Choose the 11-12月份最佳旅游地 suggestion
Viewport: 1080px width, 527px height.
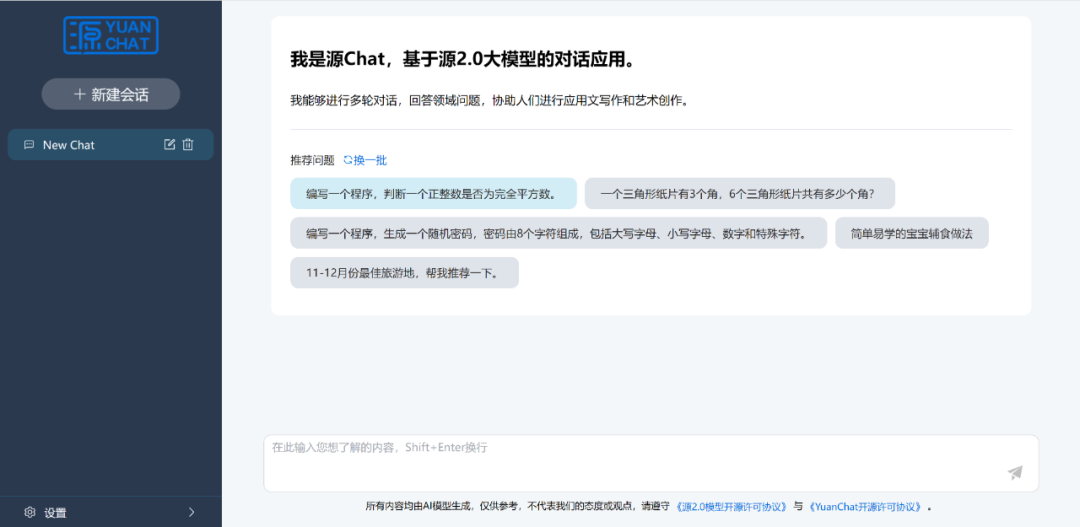click(x=404, y=273)
